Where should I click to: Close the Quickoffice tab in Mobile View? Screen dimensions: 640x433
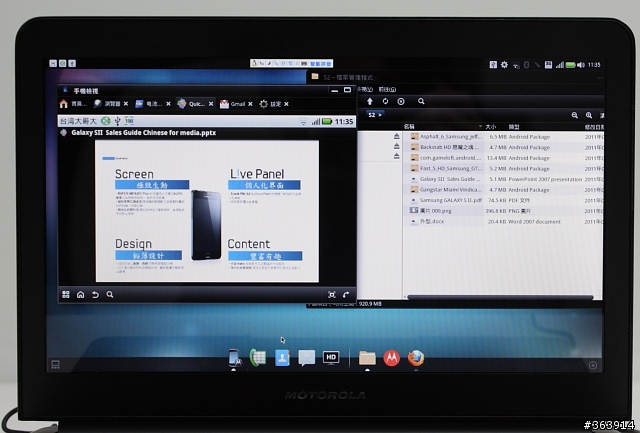(x=211, y=104)
